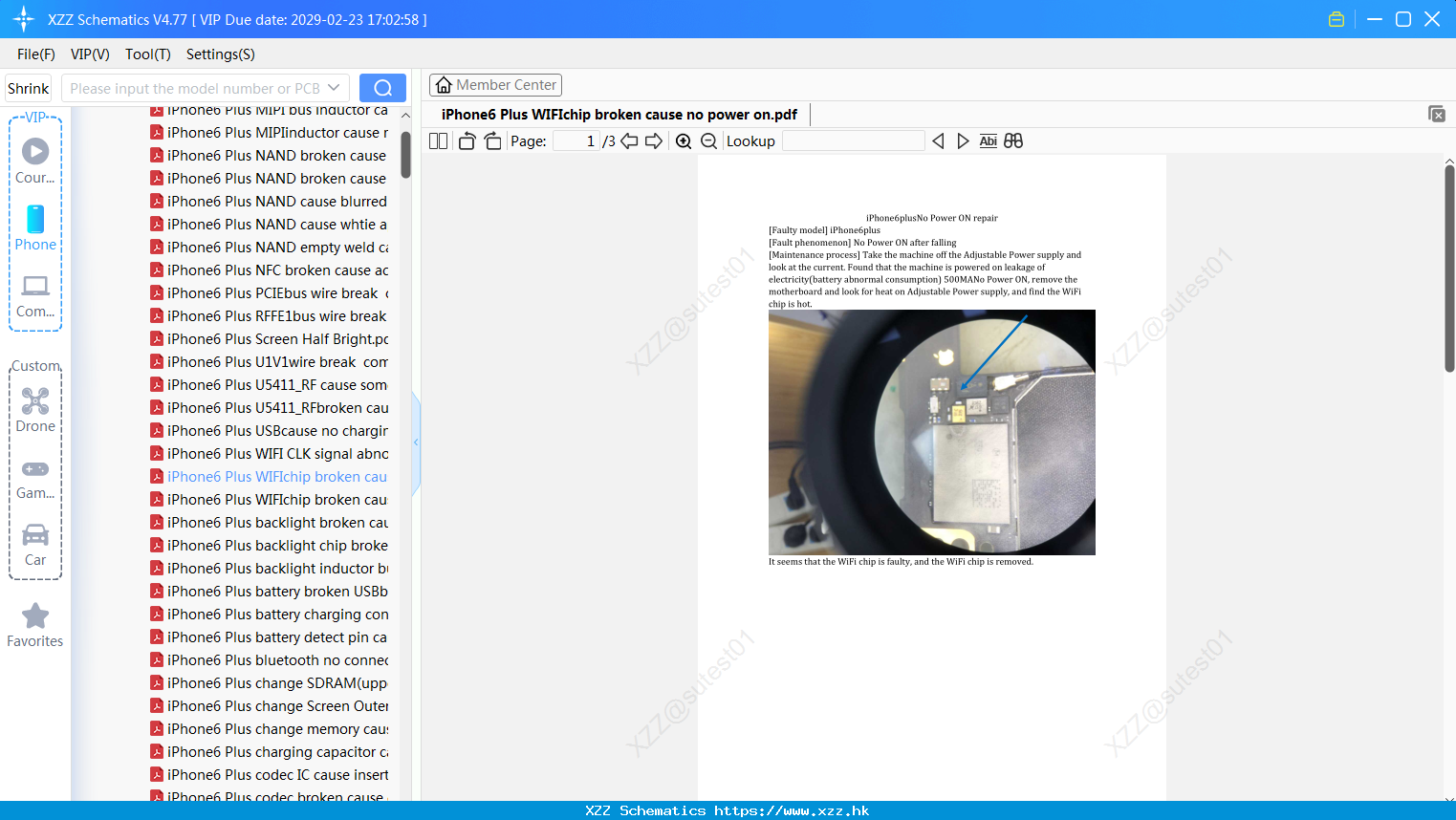Click the PDF viewer vertical scrollbar
The height and width of the screenshot is (820, 1456).
1449,268
